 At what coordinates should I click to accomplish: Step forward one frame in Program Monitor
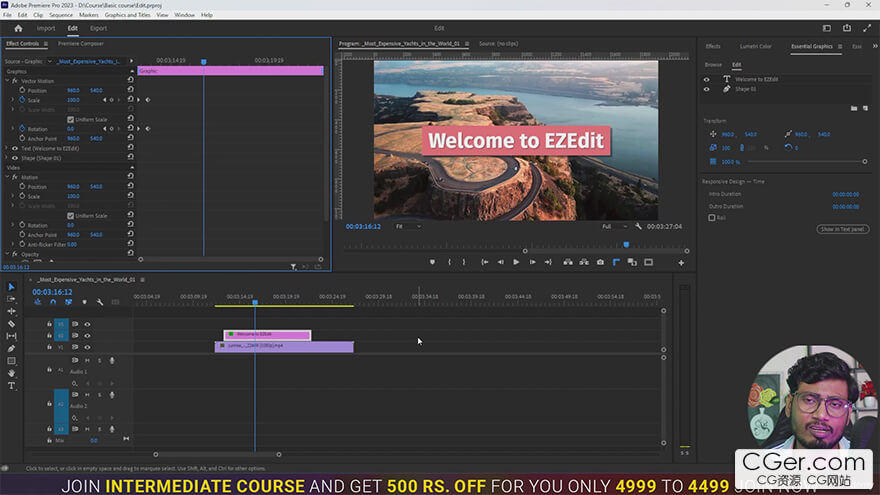click(x=532, y=262)
